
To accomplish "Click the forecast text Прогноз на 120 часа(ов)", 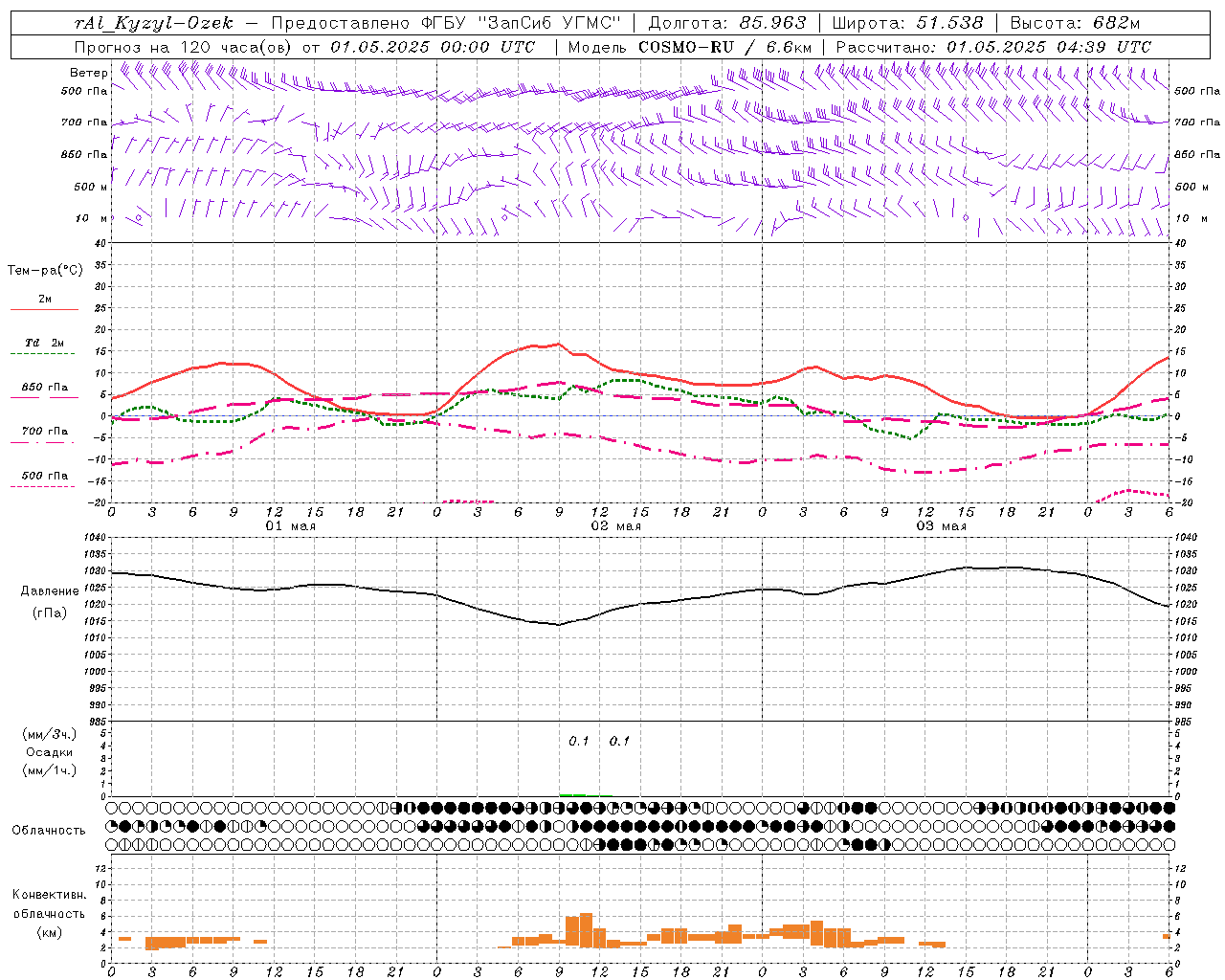I will click(185, 47).
